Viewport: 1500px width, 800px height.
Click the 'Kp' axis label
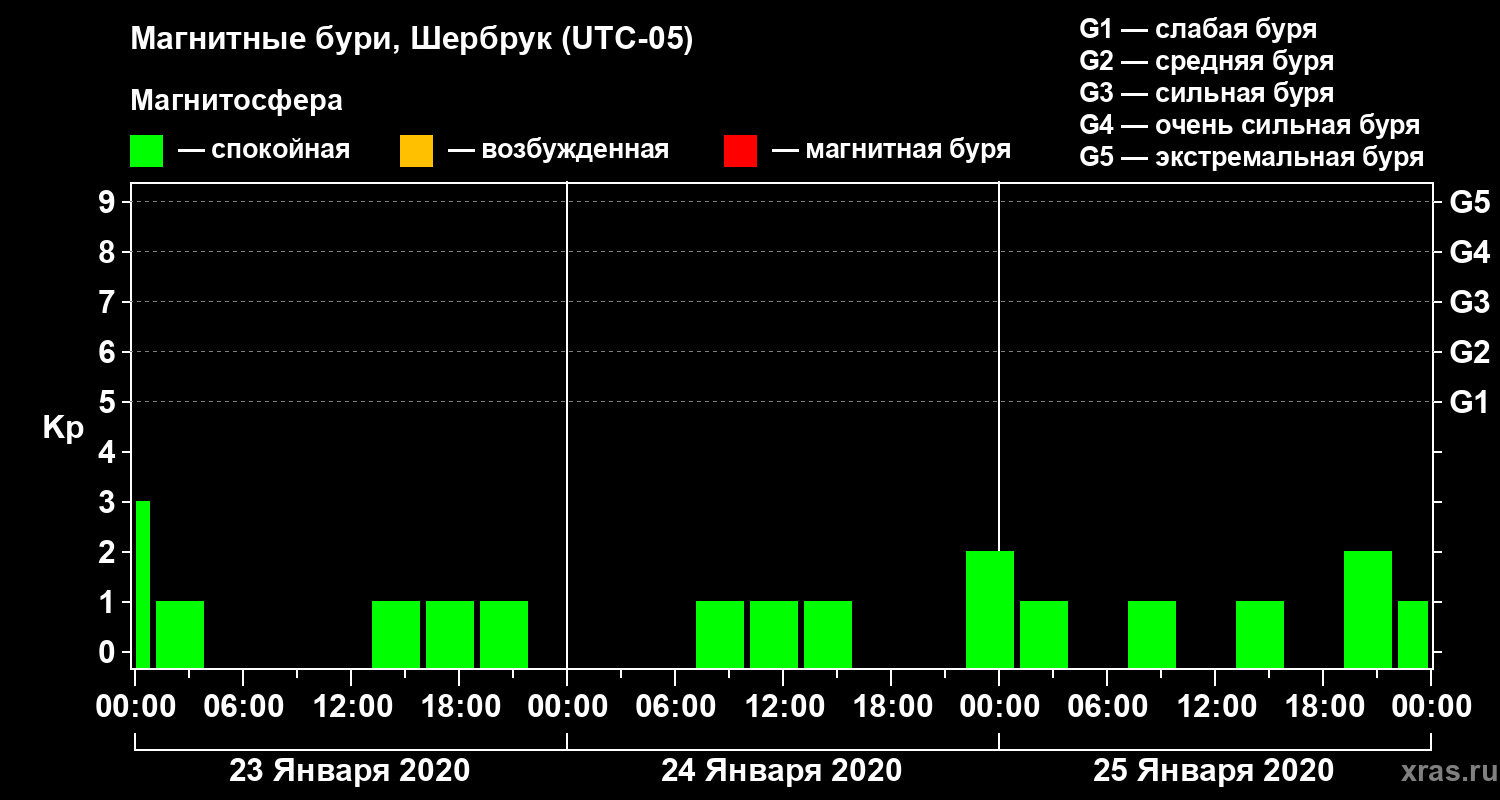pos(63,428)
